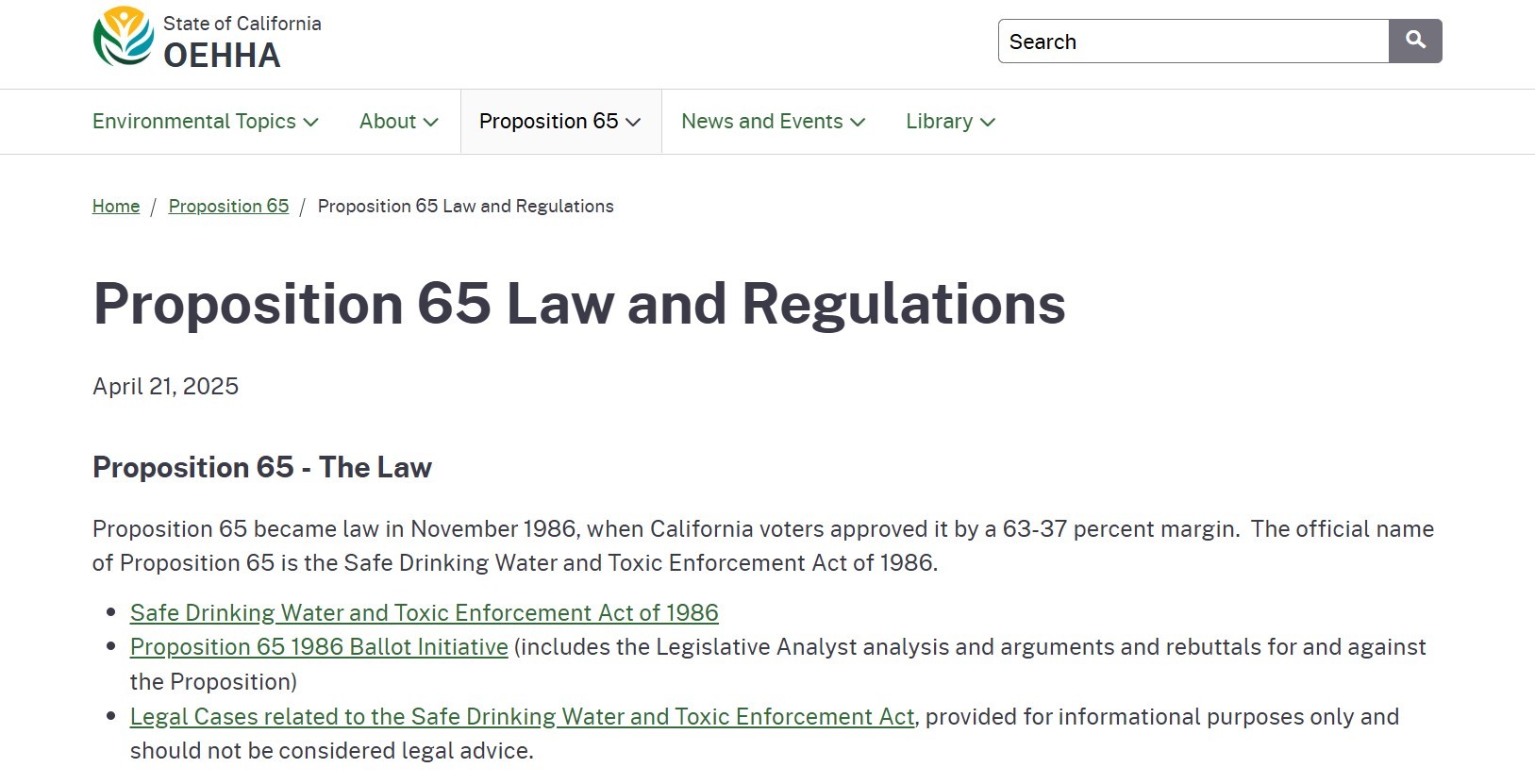1535x784 pixels.
Task: Open the Legal Cases related link
Action: pyautogui.click(x=522, y=717)
